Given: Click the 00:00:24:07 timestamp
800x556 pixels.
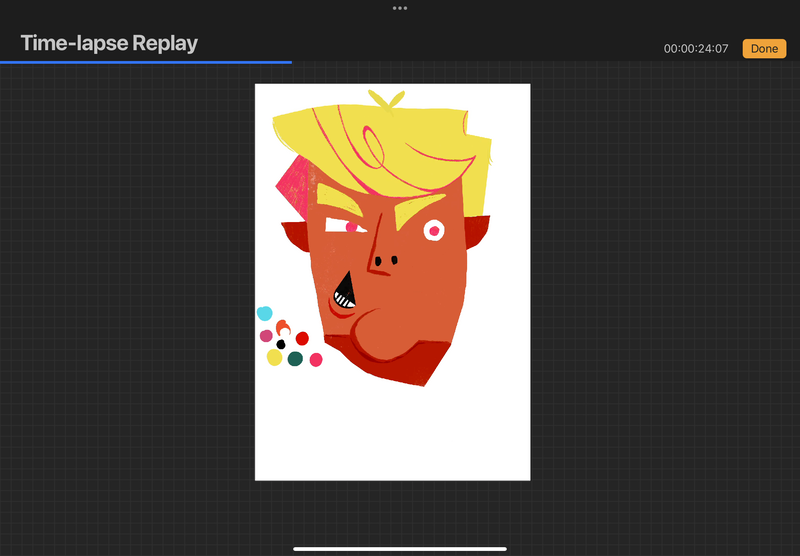Looking at the screenshot, I should tap(696, 49).
